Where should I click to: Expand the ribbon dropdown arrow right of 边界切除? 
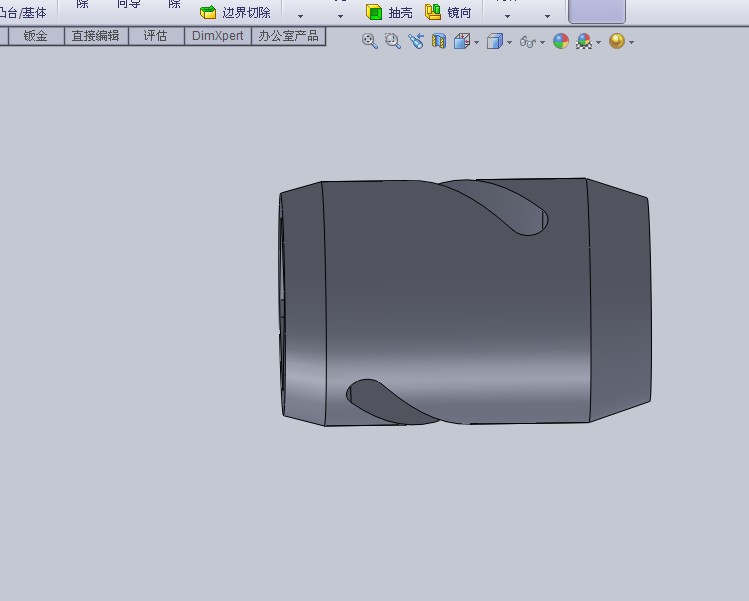300,16
